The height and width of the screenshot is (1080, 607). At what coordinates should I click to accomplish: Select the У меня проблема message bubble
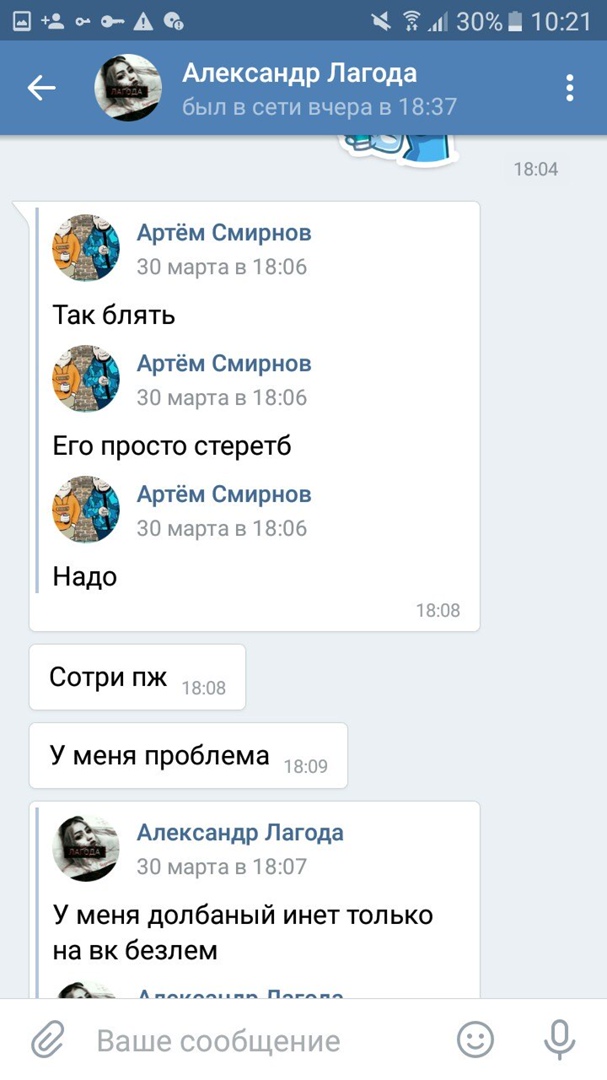pyautogui.click(x=188, y=756)
